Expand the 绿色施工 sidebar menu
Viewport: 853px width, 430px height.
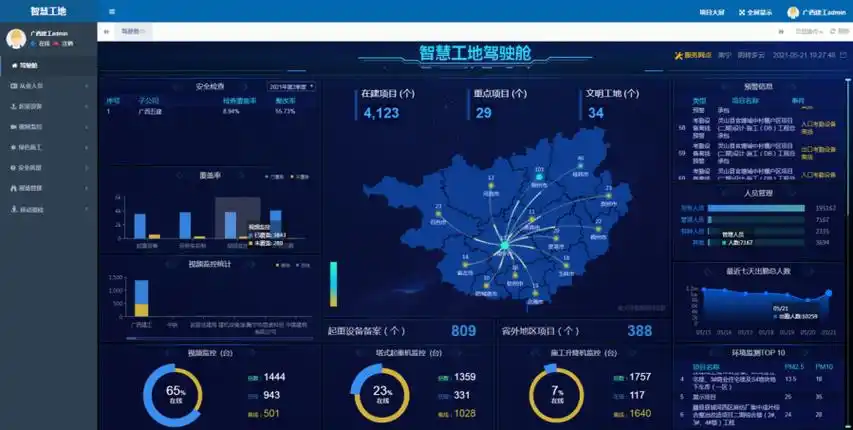49,148
